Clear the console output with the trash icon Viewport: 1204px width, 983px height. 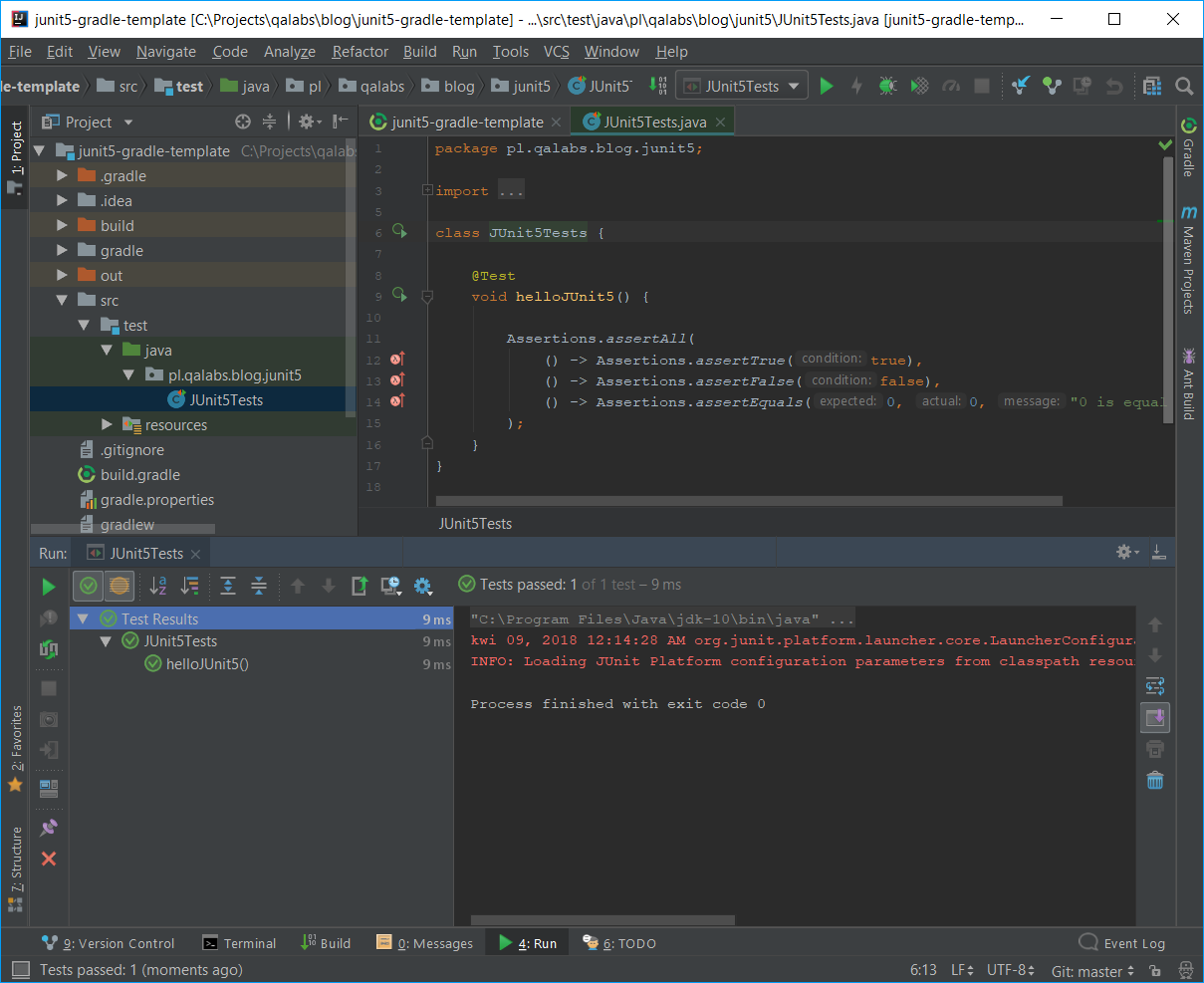(x=1155, y=780)
